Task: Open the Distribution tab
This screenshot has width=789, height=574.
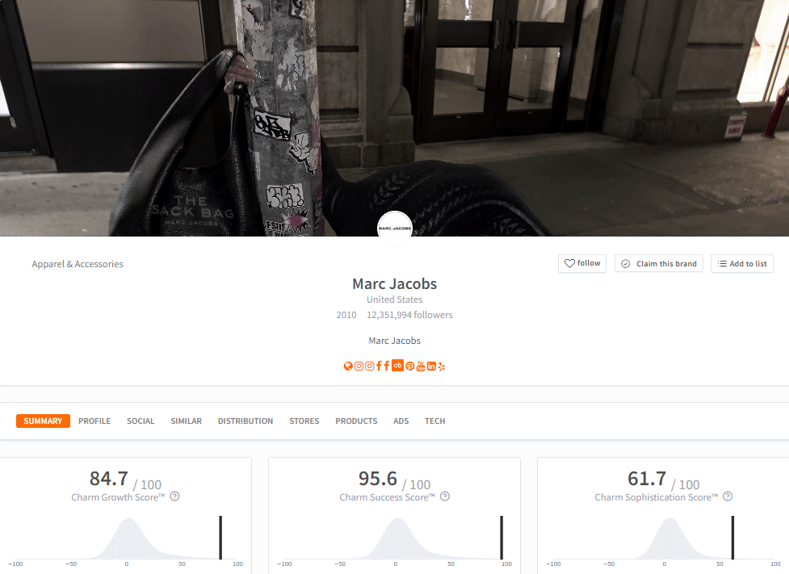Action: pyautogui.click(x=246, y=421)
